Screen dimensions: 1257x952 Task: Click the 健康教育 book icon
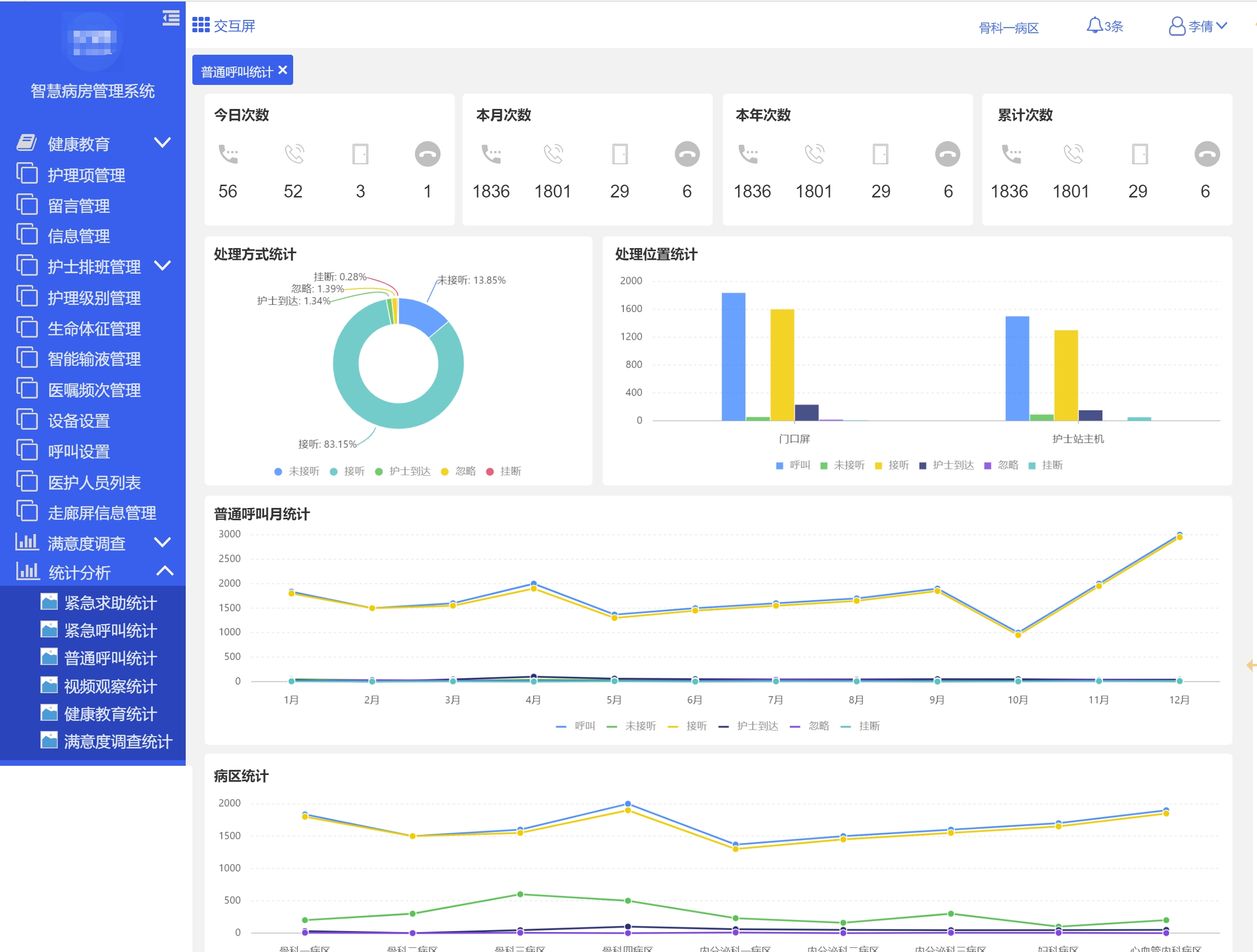(x=26, y=143)
